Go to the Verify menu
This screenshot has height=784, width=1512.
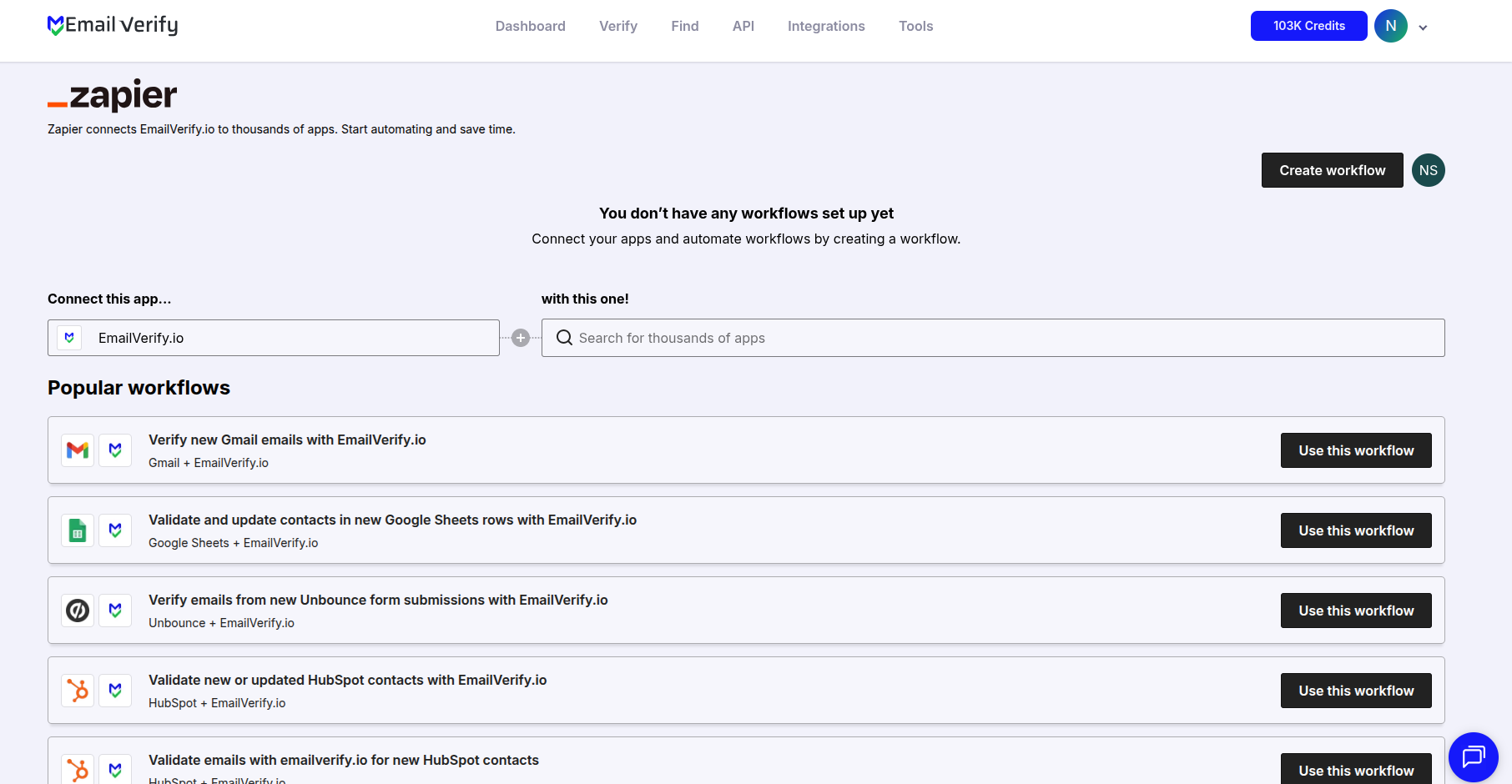tap(618, 26)
